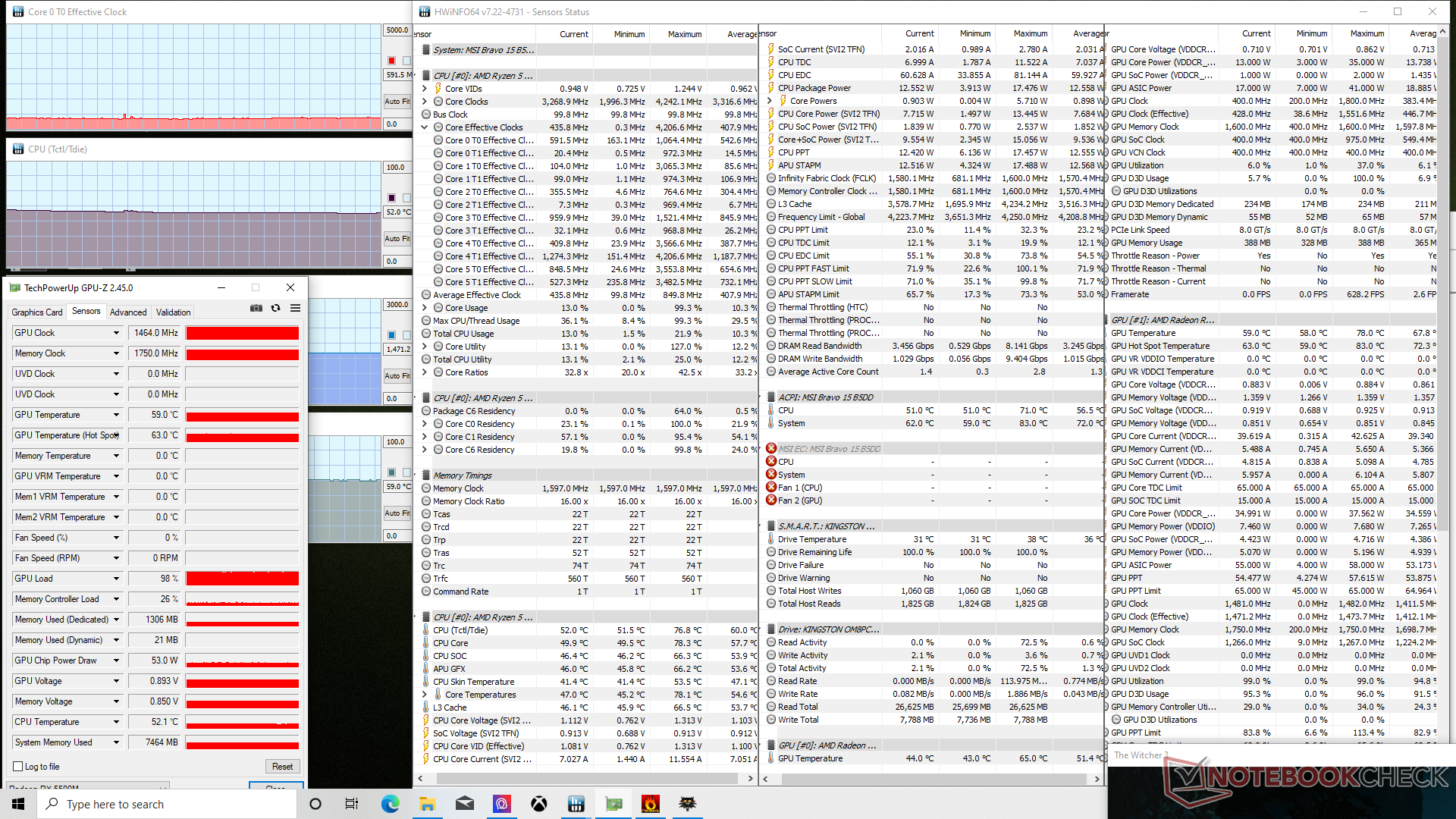The image size is (1456, 819).
Task: Open the Windows Start menu
Action: pyautogui.click(x=18, y=804)
